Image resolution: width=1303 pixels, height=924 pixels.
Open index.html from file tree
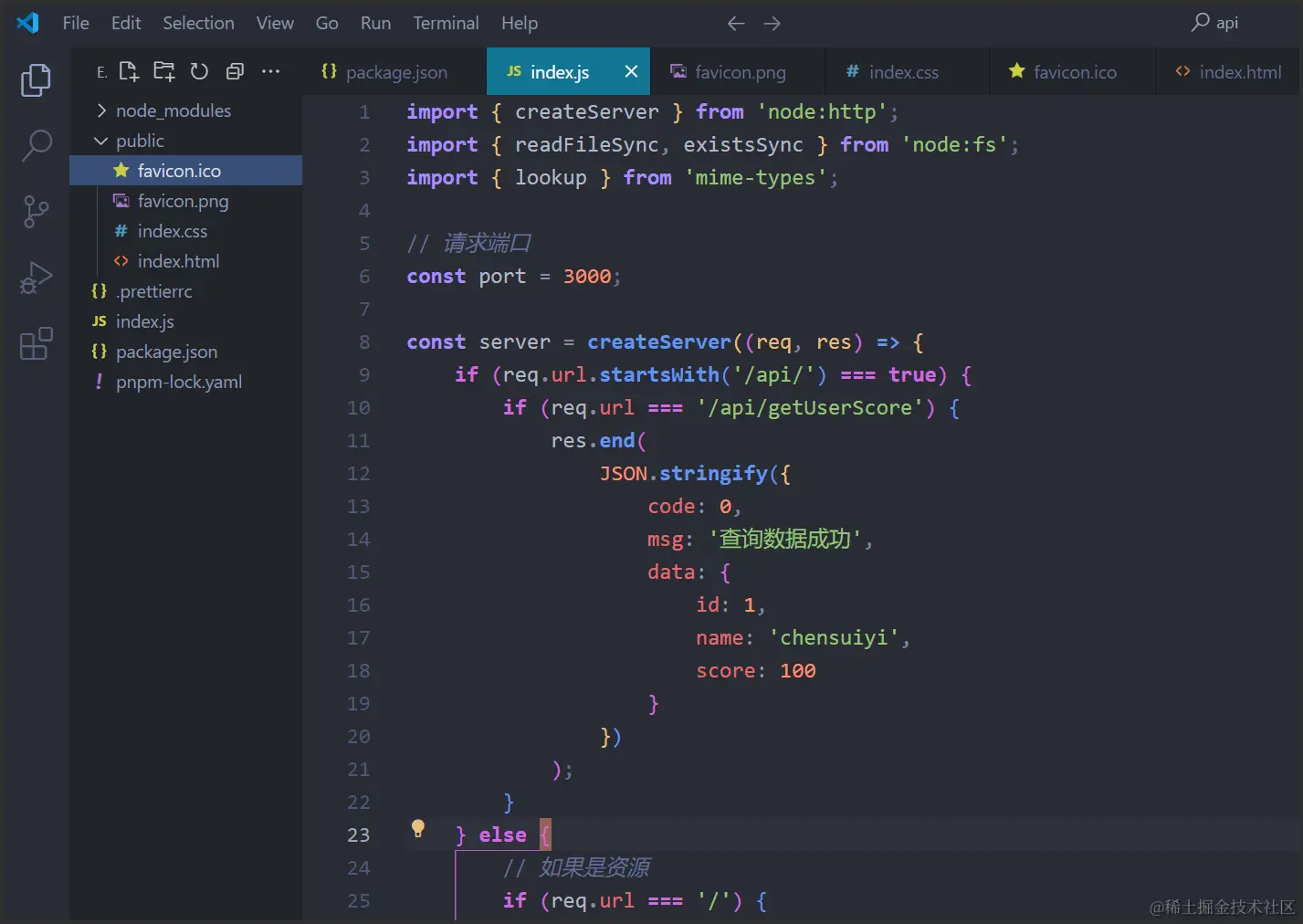185,261
